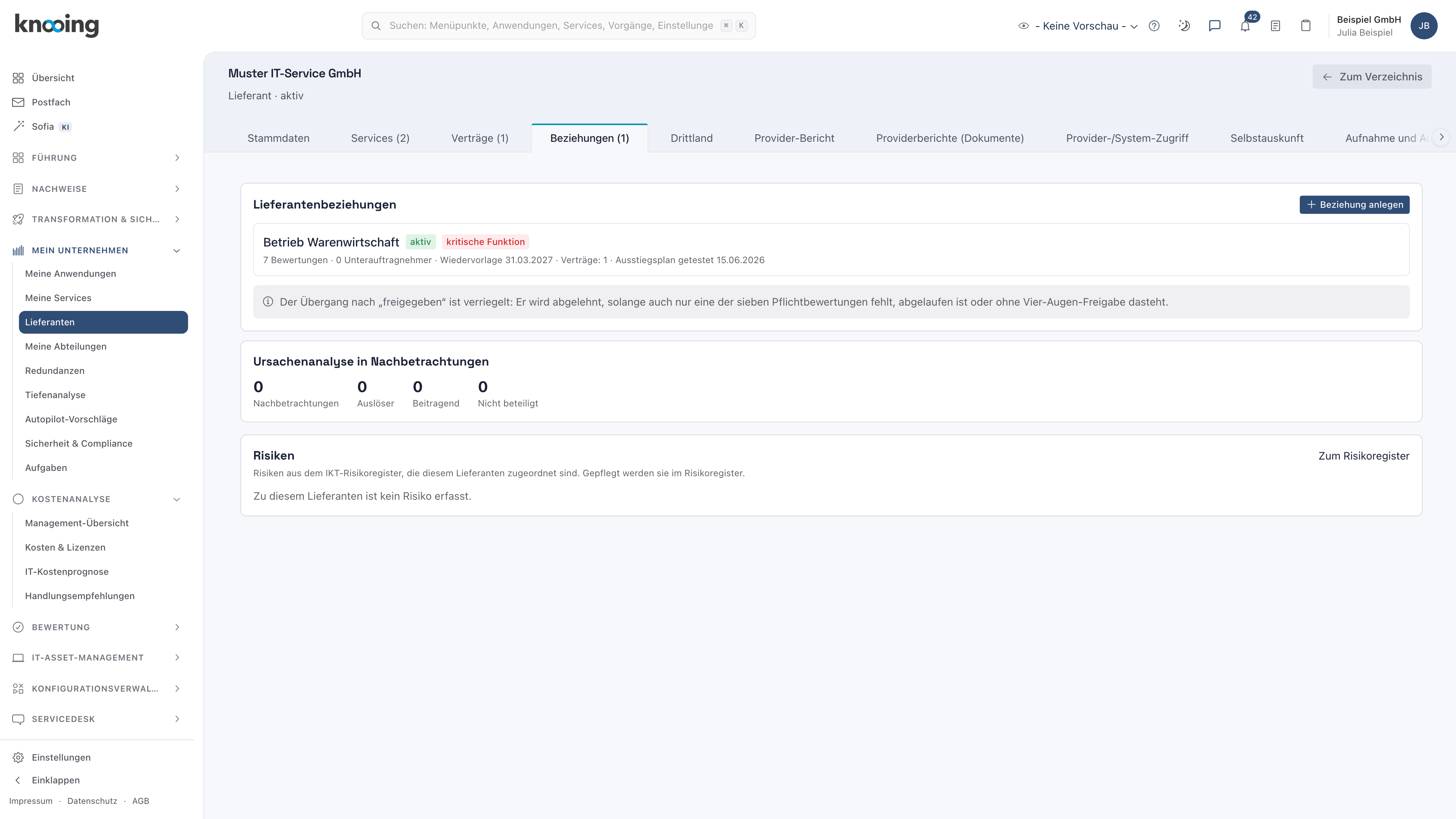This screenshot has width=1456, height=819.
Task: Click the Beziehung anlegen button
Action: coord(1354,205)
